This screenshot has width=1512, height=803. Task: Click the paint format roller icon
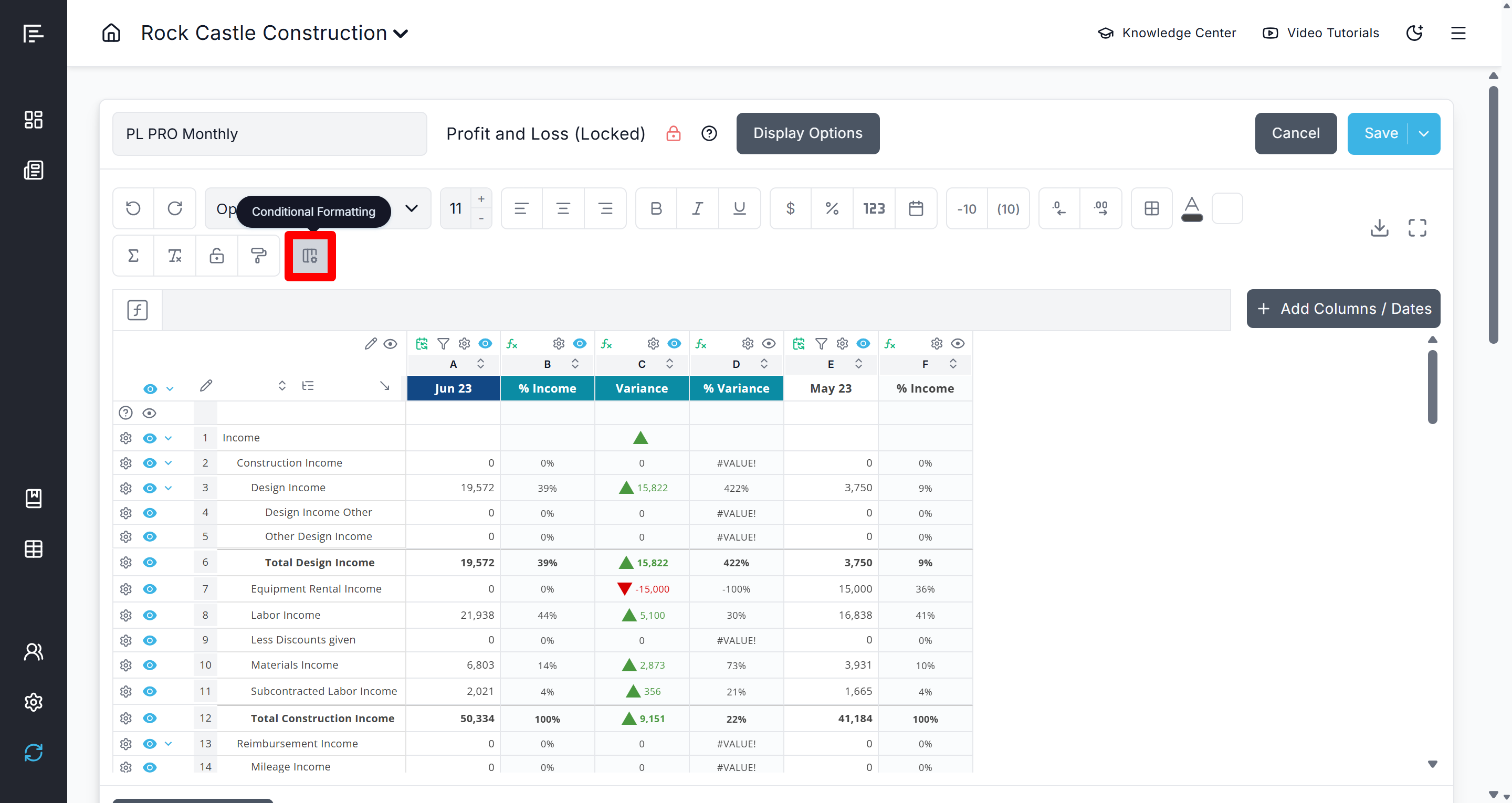(258, 256)
